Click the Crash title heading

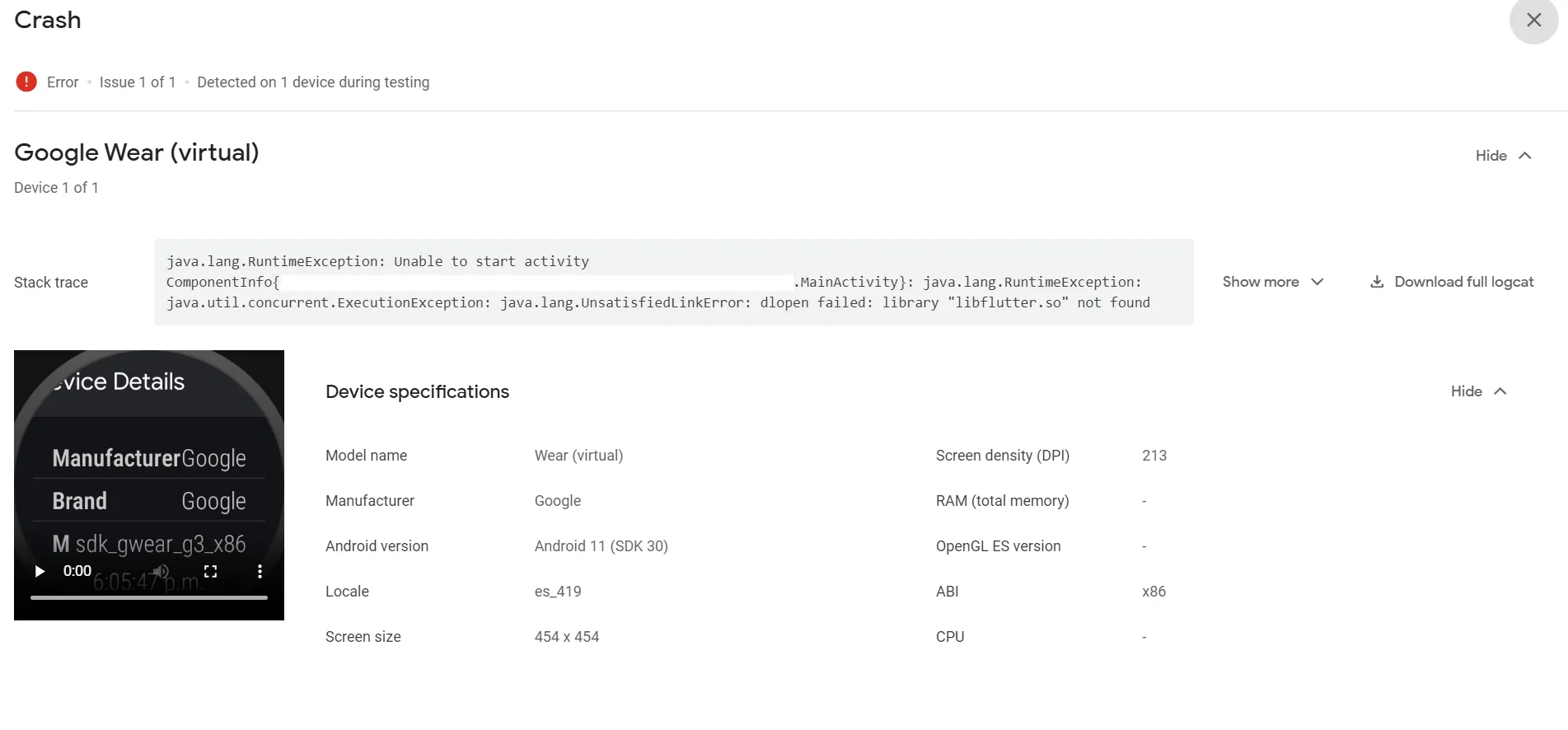[x=48, y=20]
